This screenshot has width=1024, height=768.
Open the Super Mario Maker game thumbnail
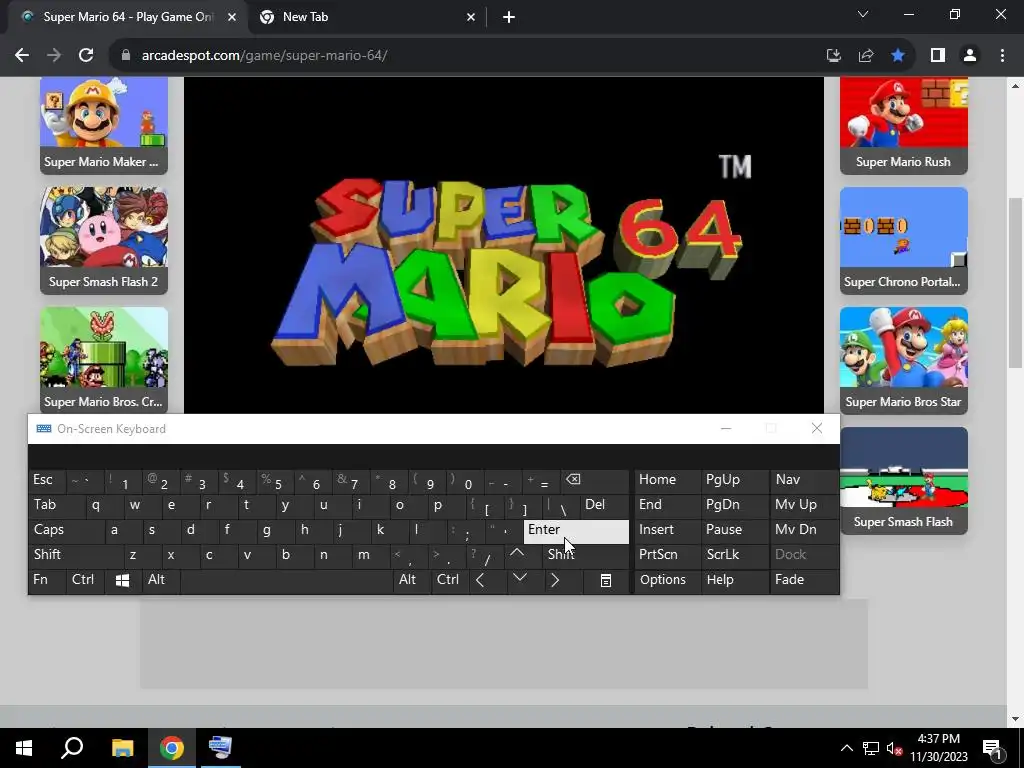click(x=104, y=125)
